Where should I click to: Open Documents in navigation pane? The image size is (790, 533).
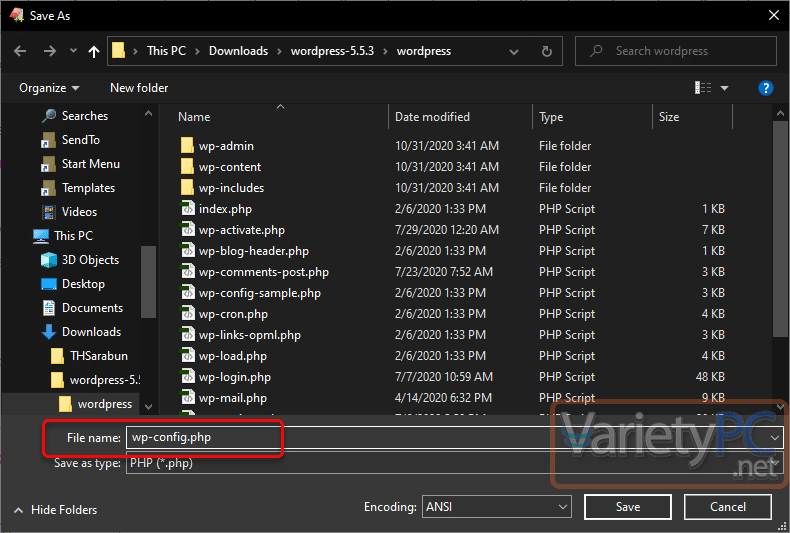point(92,308)
